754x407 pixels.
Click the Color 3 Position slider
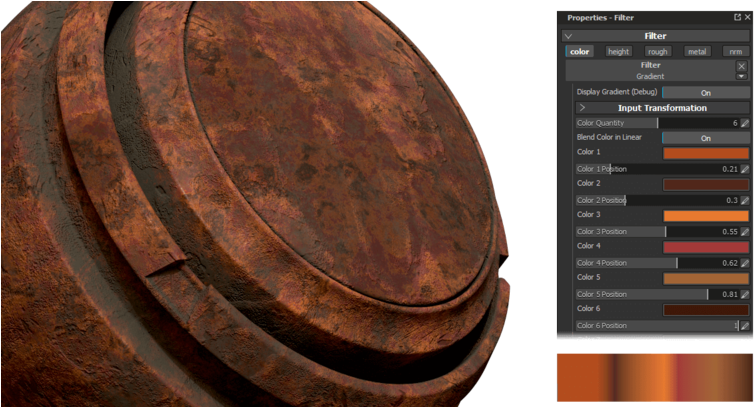657,231
